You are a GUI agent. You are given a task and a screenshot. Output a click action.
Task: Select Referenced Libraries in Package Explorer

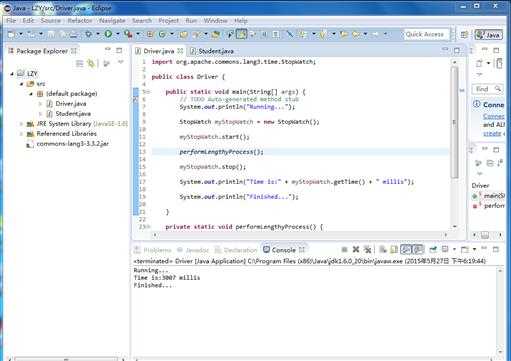66,134
